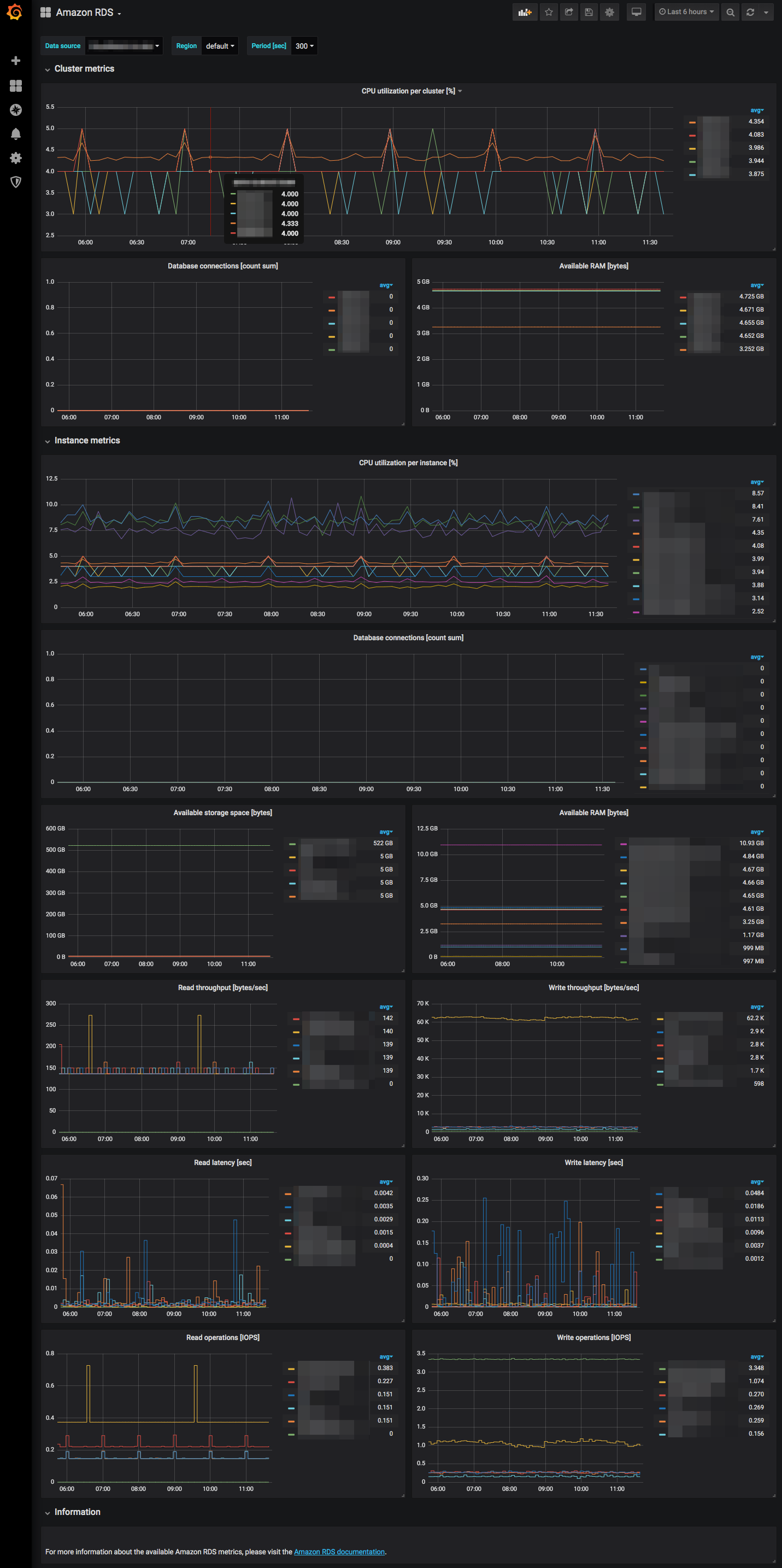782x1568 pixels.
Task: Click blue swatch beside 8.57 in instance CPU legend
Action: pyautogui.click(x=636, y=494)
